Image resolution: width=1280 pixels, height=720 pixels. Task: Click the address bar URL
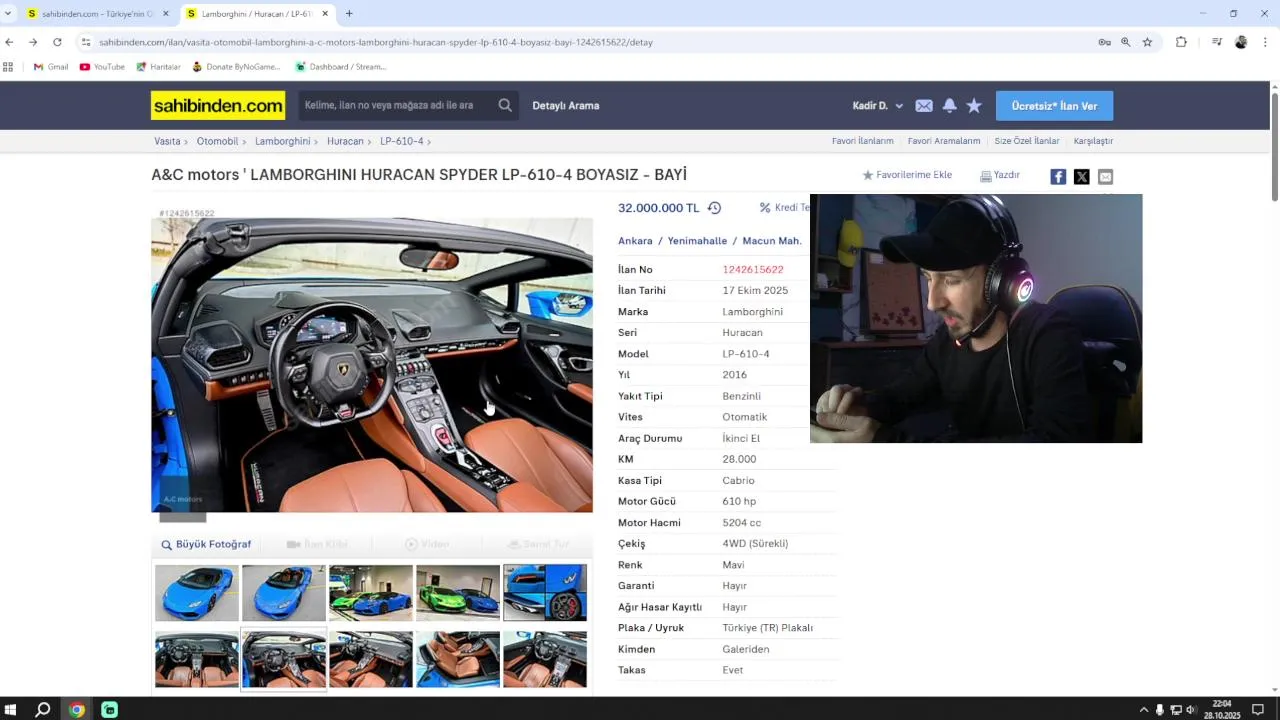[376, 42]
